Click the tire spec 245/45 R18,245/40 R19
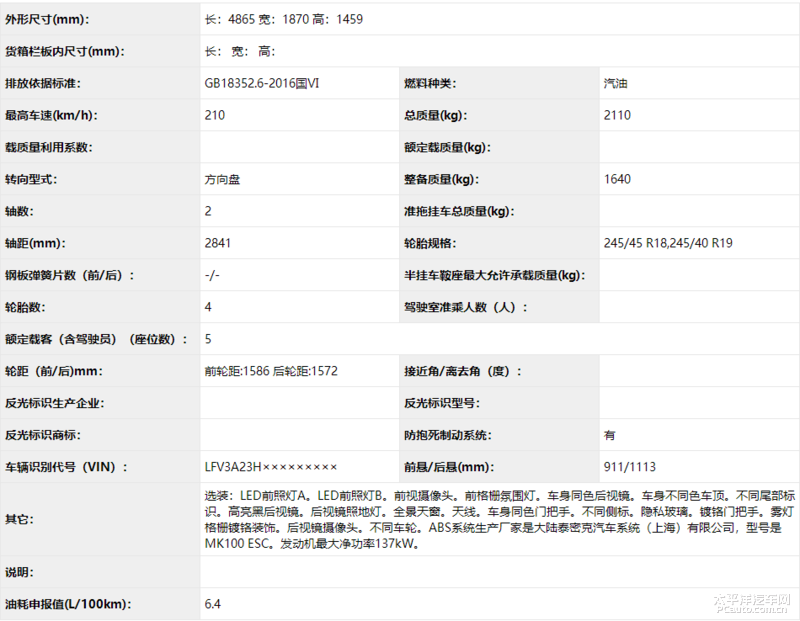800x621 pixels. tap(668, 243)
